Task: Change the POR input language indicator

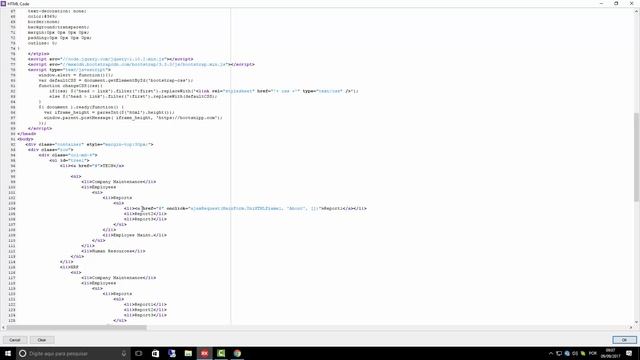Action: [x=593, y=353]
